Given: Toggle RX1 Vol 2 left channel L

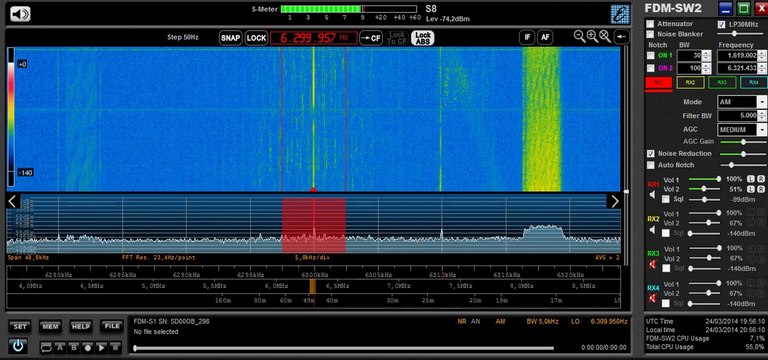Looking at the screenshot, I should tap(752, 189).
